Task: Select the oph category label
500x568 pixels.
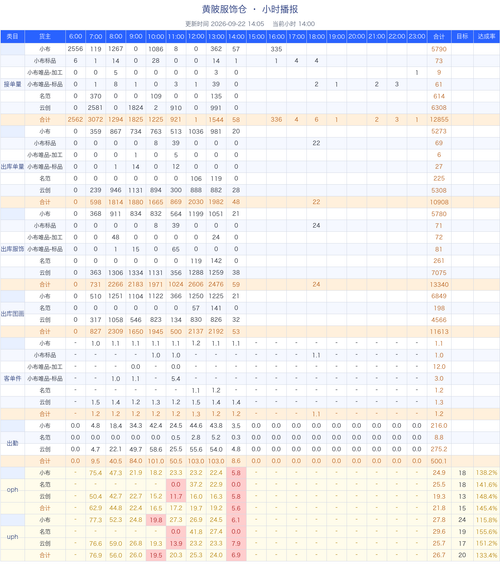Action: 12,490
